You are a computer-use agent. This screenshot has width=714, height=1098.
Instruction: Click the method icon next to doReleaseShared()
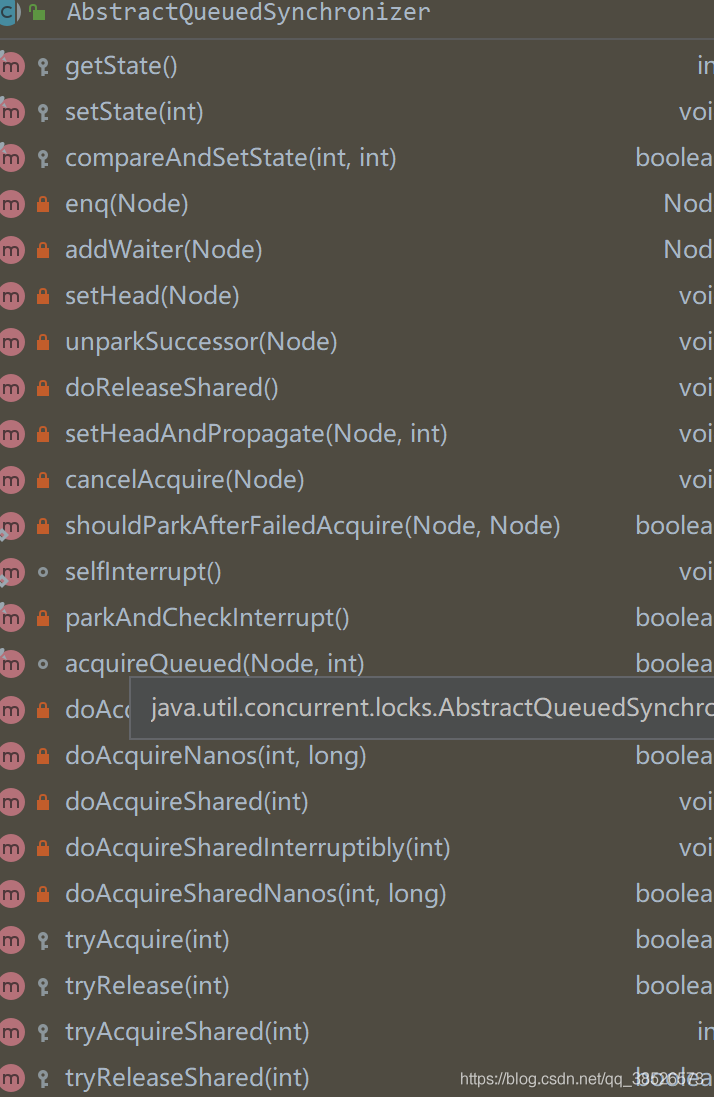pyautogui.click(x=11, y=389)
